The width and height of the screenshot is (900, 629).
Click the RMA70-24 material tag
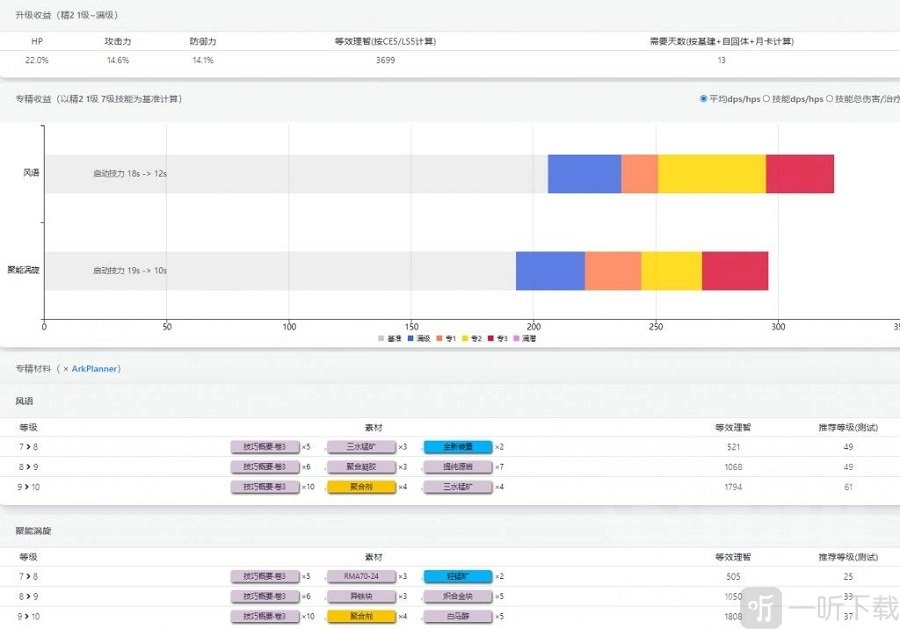click(361, 576)
